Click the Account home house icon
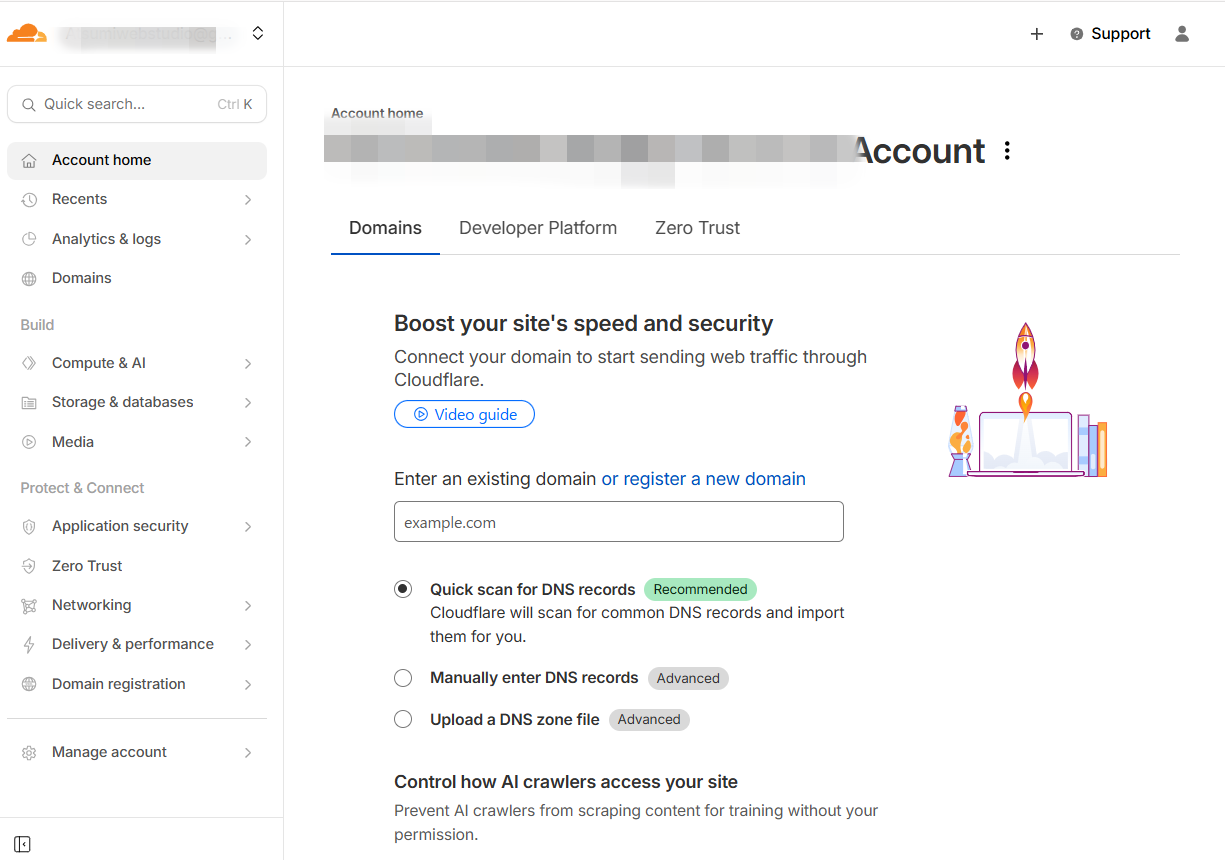The image size is (1225, 860). point(30,161)
